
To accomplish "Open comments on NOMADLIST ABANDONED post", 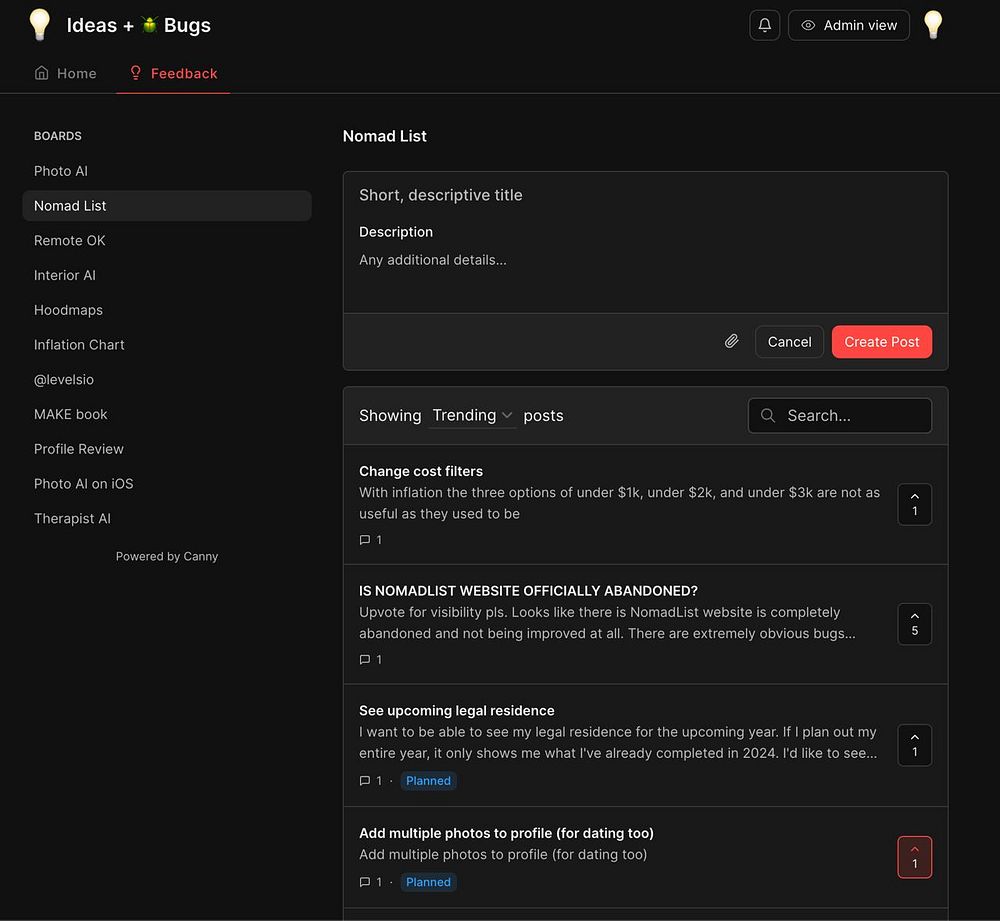I will click(371, 659).
